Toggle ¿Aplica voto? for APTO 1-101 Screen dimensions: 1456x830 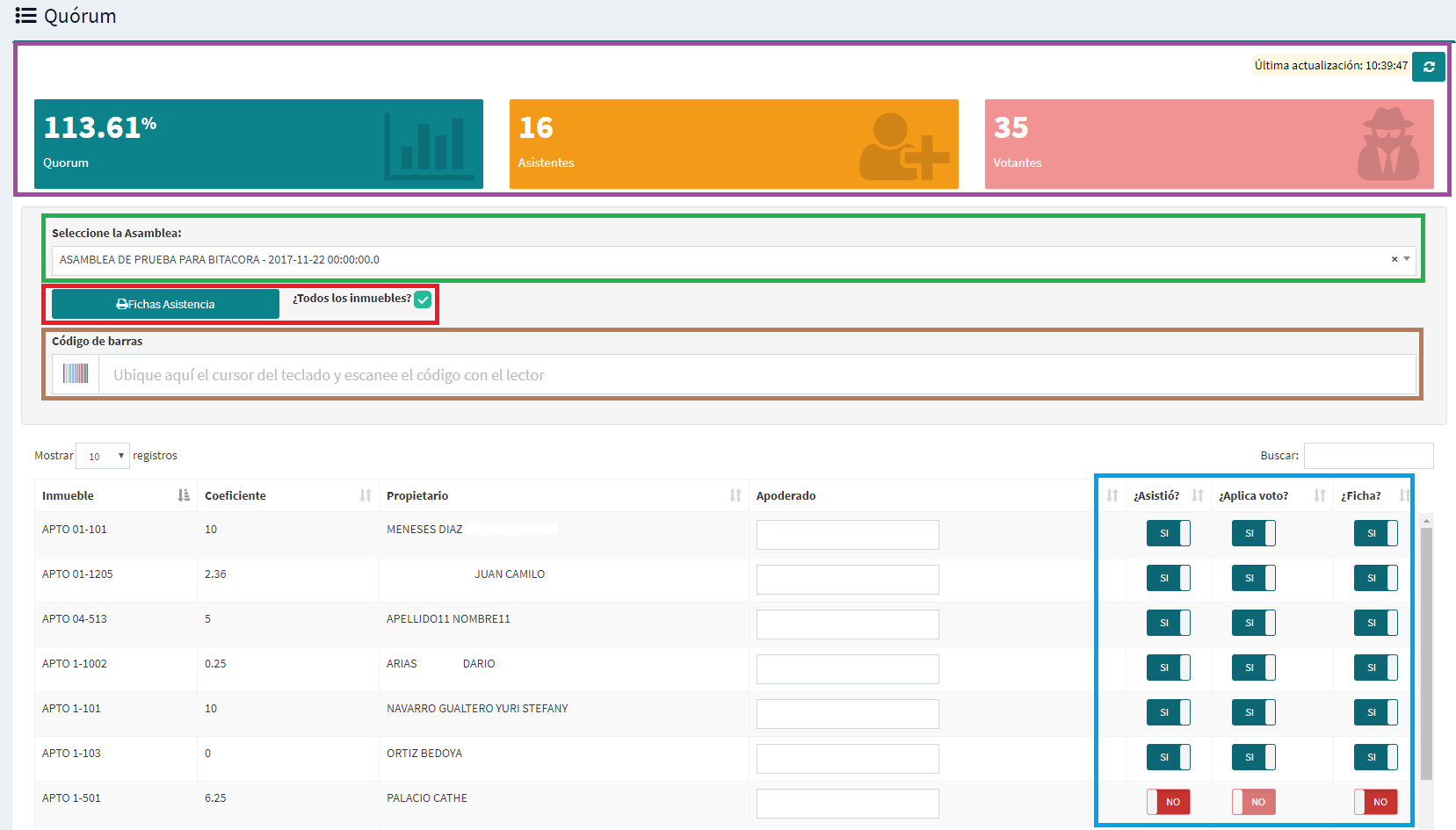tap(1253, 712)
